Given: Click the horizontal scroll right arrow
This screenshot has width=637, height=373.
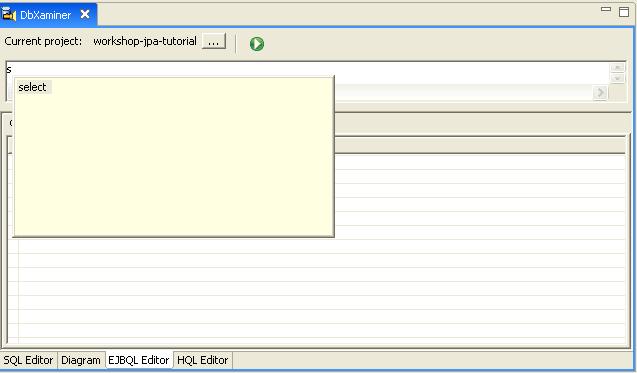Looking at the screenshot, I should click(x=600, y=93).
